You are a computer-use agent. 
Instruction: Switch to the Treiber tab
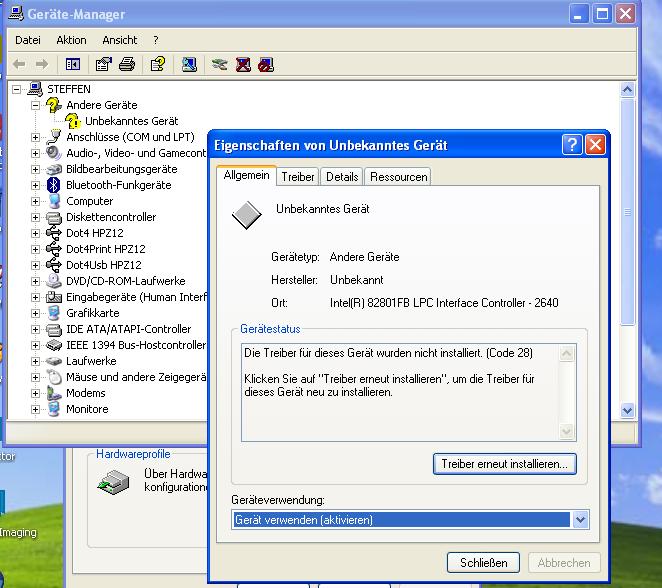[298, 176]
